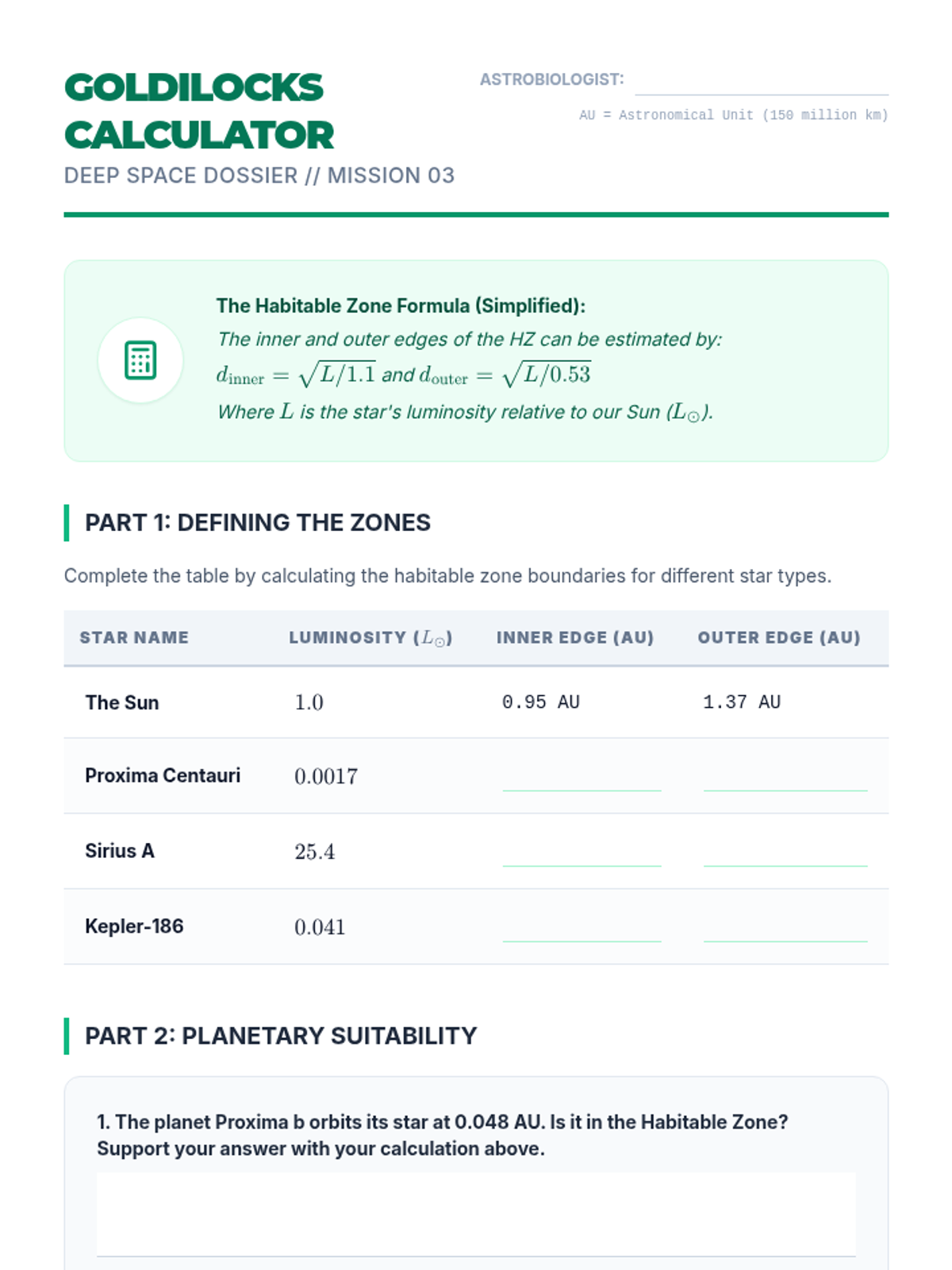Viewport: 952px width, 1270px height.
Task: Click Sirius A inner edge blank
Action: tap(581, 853)
